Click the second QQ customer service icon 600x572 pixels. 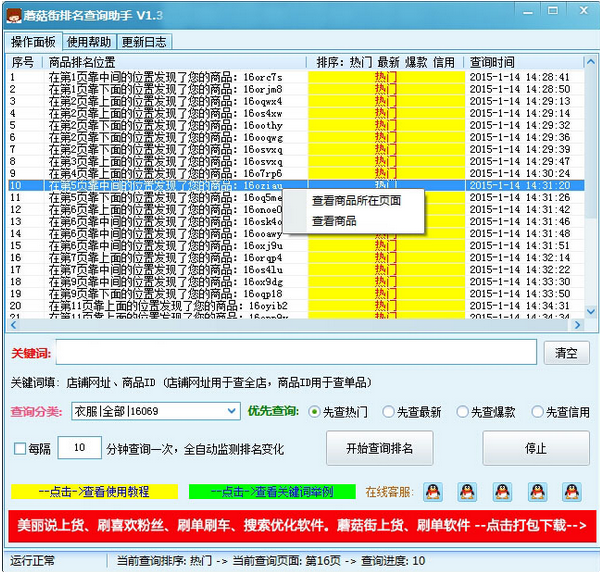[467, 492]
